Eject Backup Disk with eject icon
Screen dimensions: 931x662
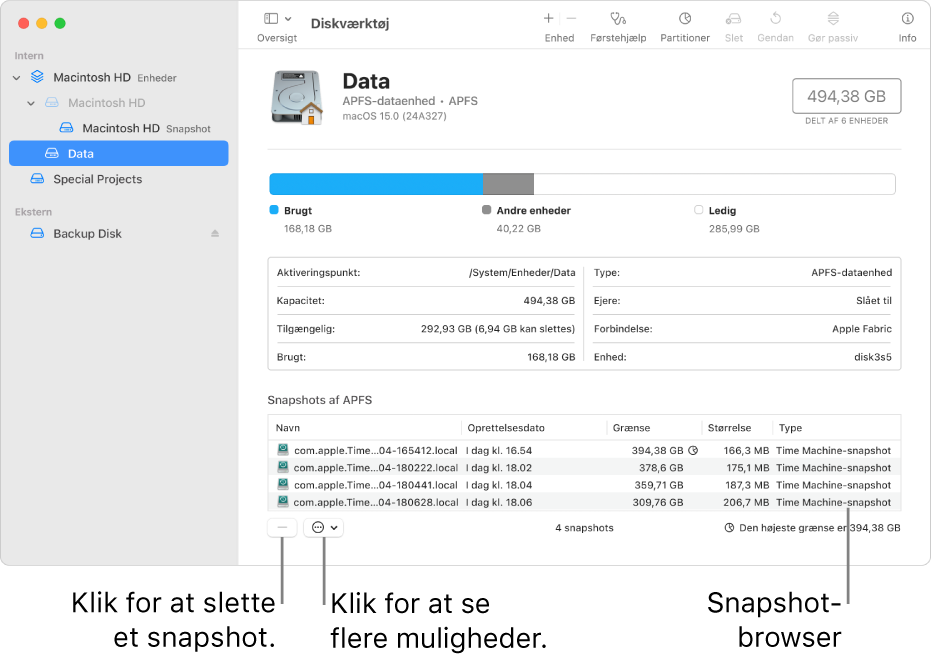(x=215, y=234)
